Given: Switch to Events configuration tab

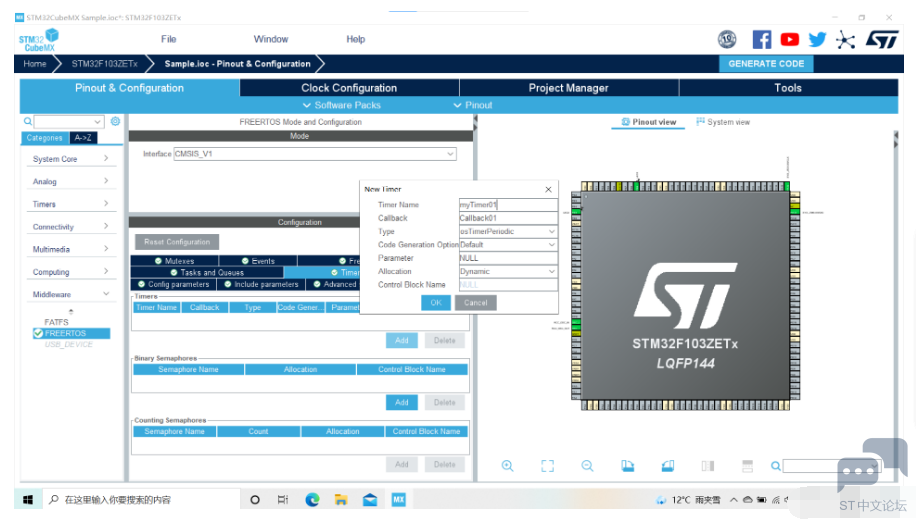Looking at the screenshot, I should tap(258, 260).
